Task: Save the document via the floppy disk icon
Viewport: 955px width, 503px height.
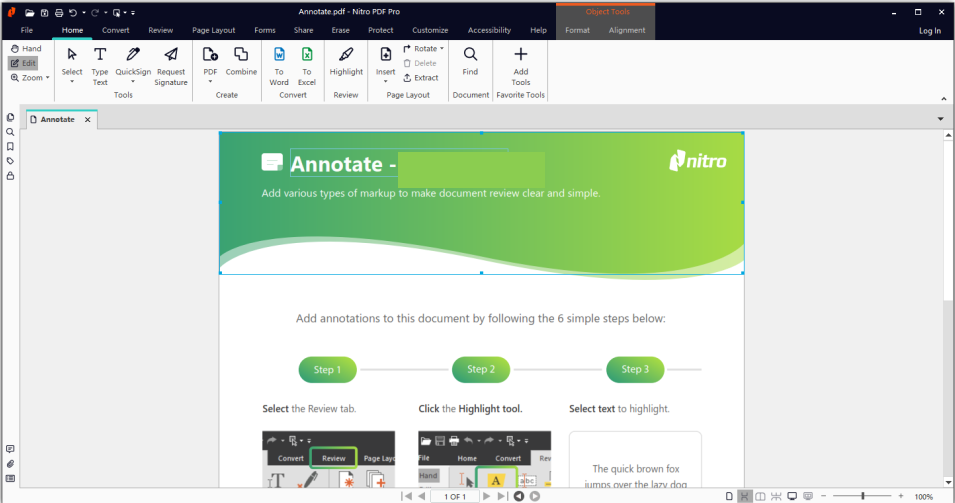Action: (44, 12)
